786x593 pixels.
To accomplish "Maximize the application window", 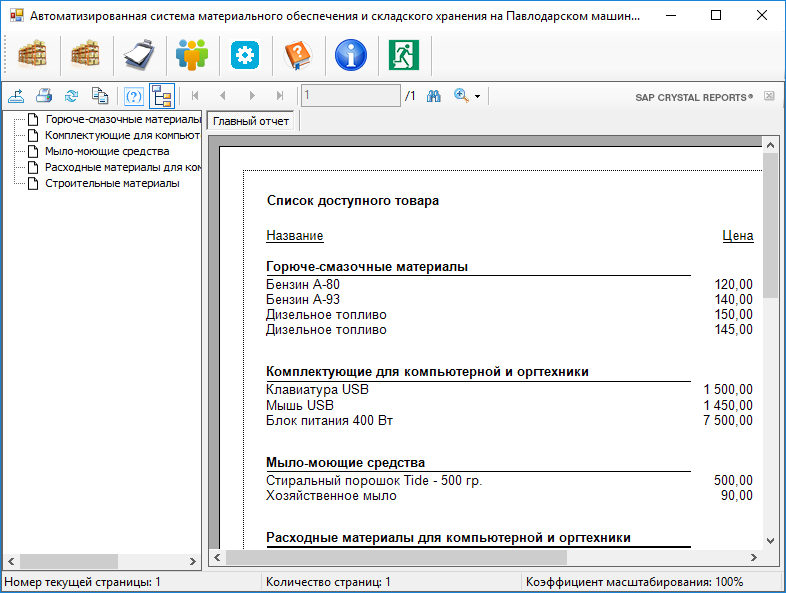I will pyautogui.click(x=716, y=16).
